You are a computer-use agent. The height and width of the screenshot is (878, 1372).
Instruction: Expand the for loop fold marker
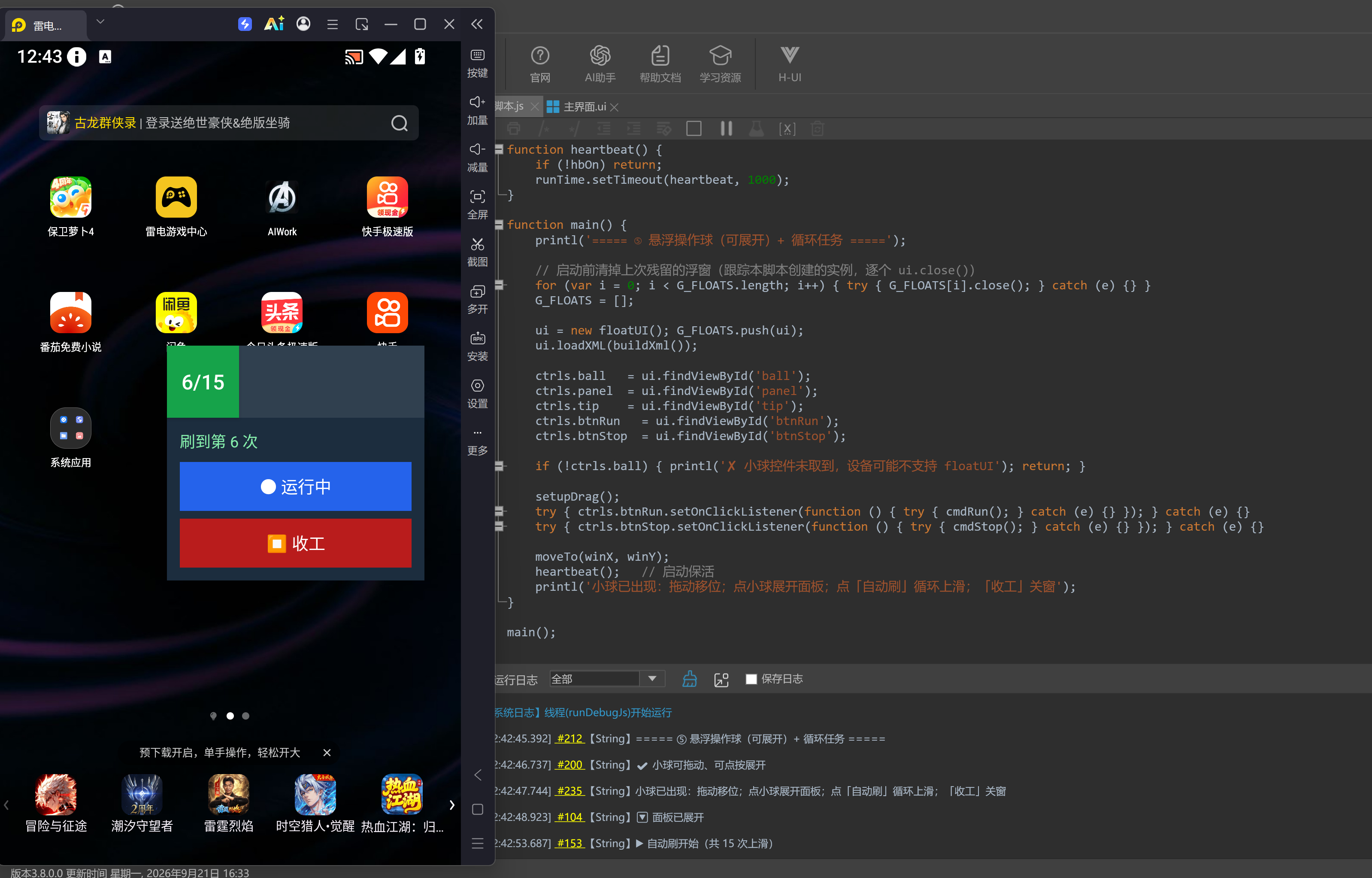coord(499,285)
